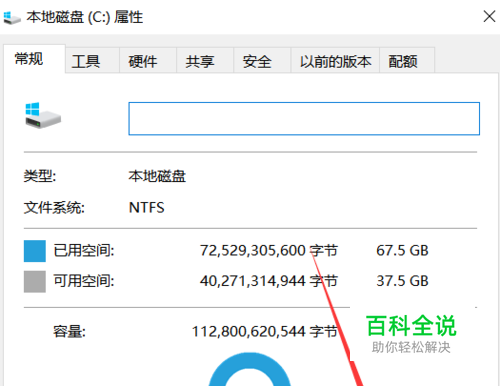
Task: Click the 40,271,314,944 字节 free value
Action: tap(269, 281)
